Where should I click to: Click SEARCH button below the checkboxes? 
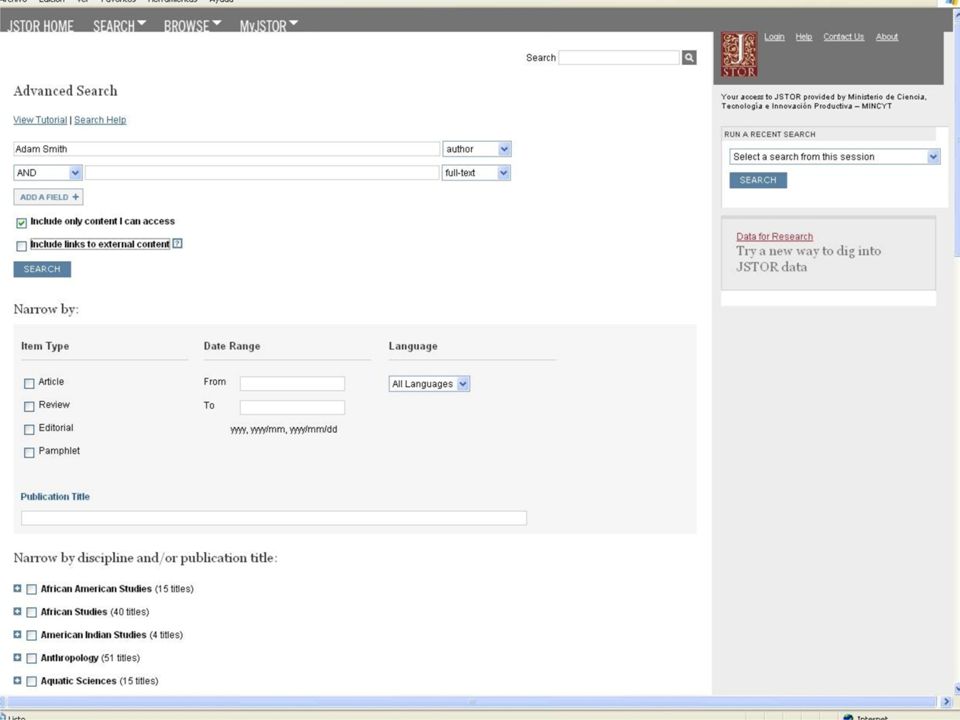coord(42,269)
